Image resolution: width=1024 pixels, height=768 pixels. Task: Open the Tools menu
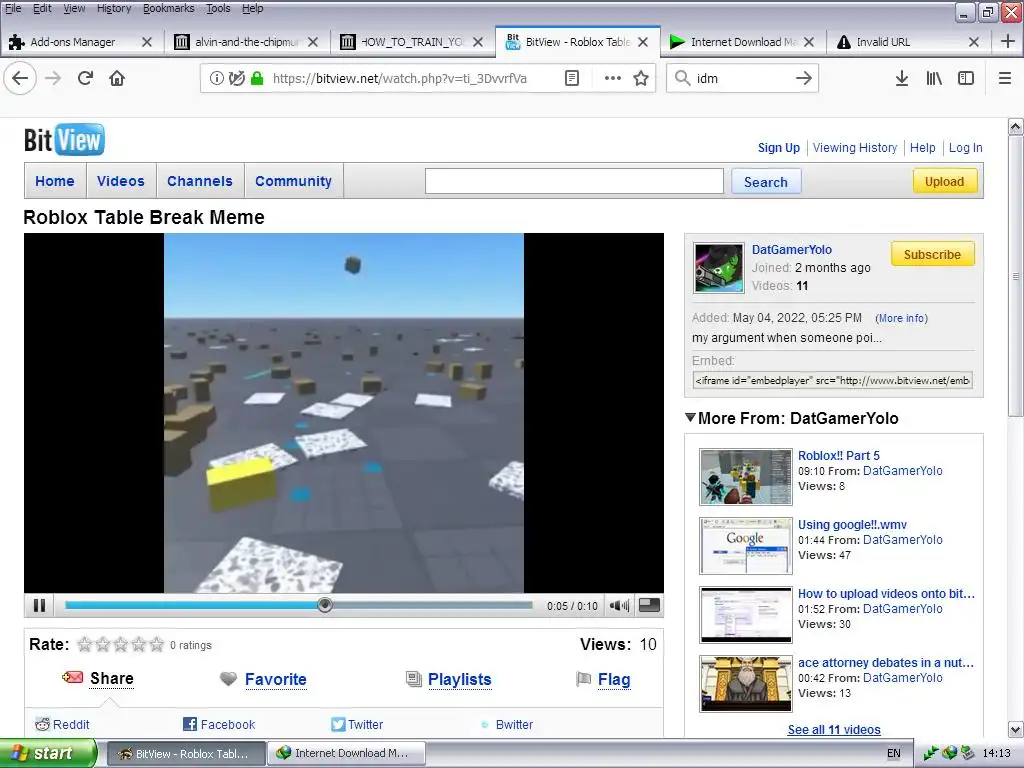pyautogui.click(x=218, y=8)
